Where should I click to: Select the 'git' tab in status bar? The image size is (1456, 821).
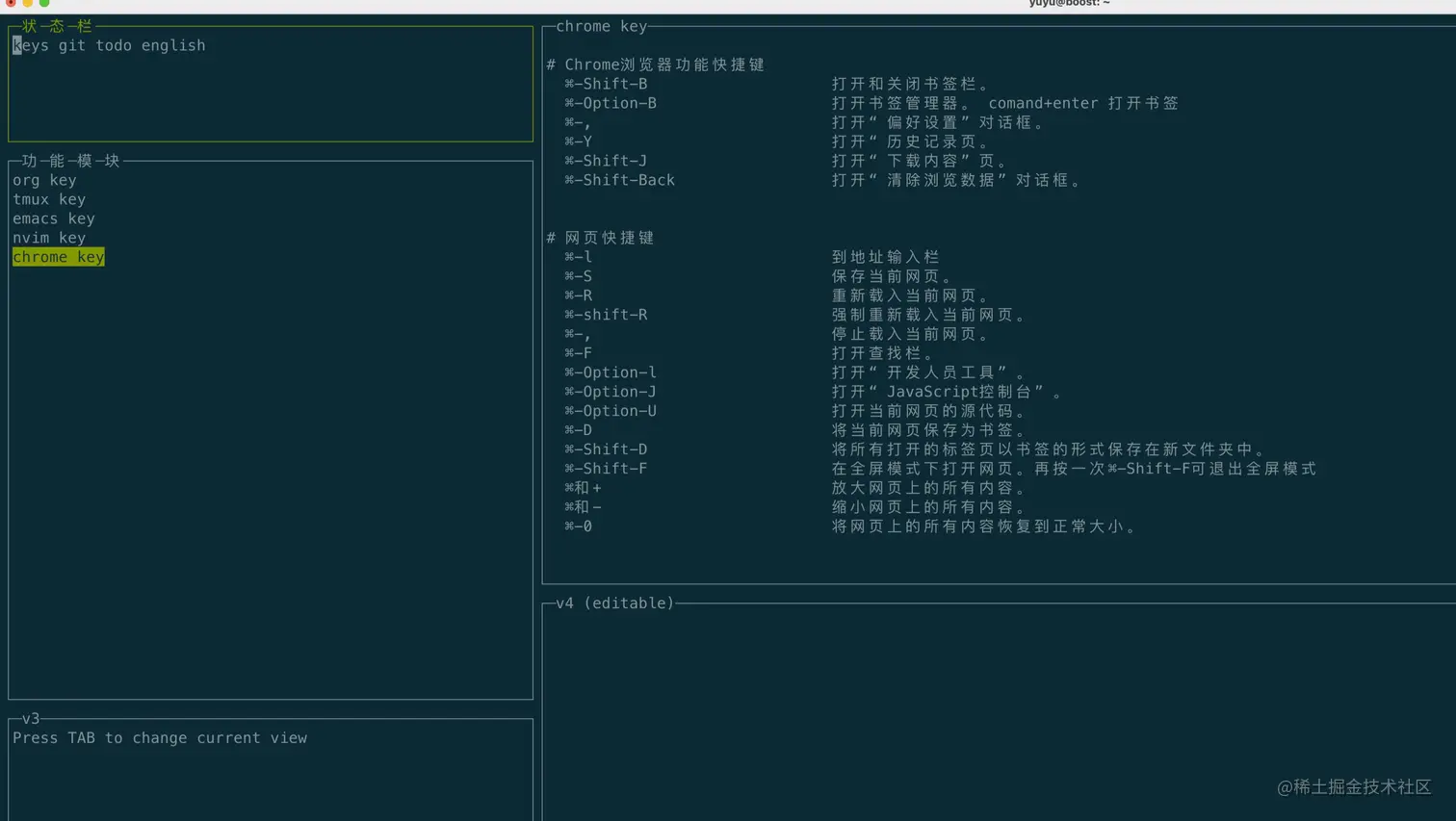pyautogui.click(x=72, y=45)
